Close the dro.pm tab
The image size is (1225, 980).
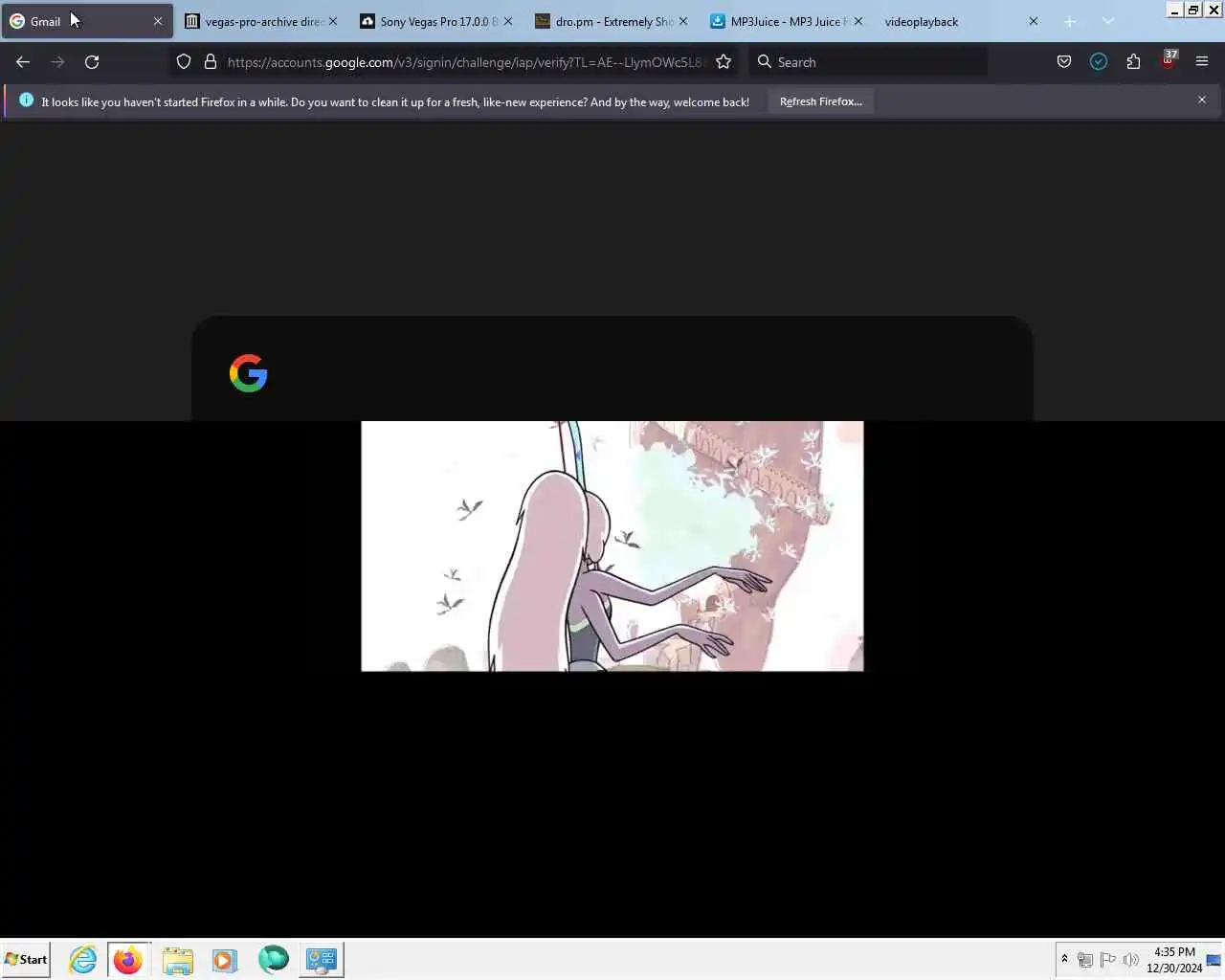tap(683, 21)
